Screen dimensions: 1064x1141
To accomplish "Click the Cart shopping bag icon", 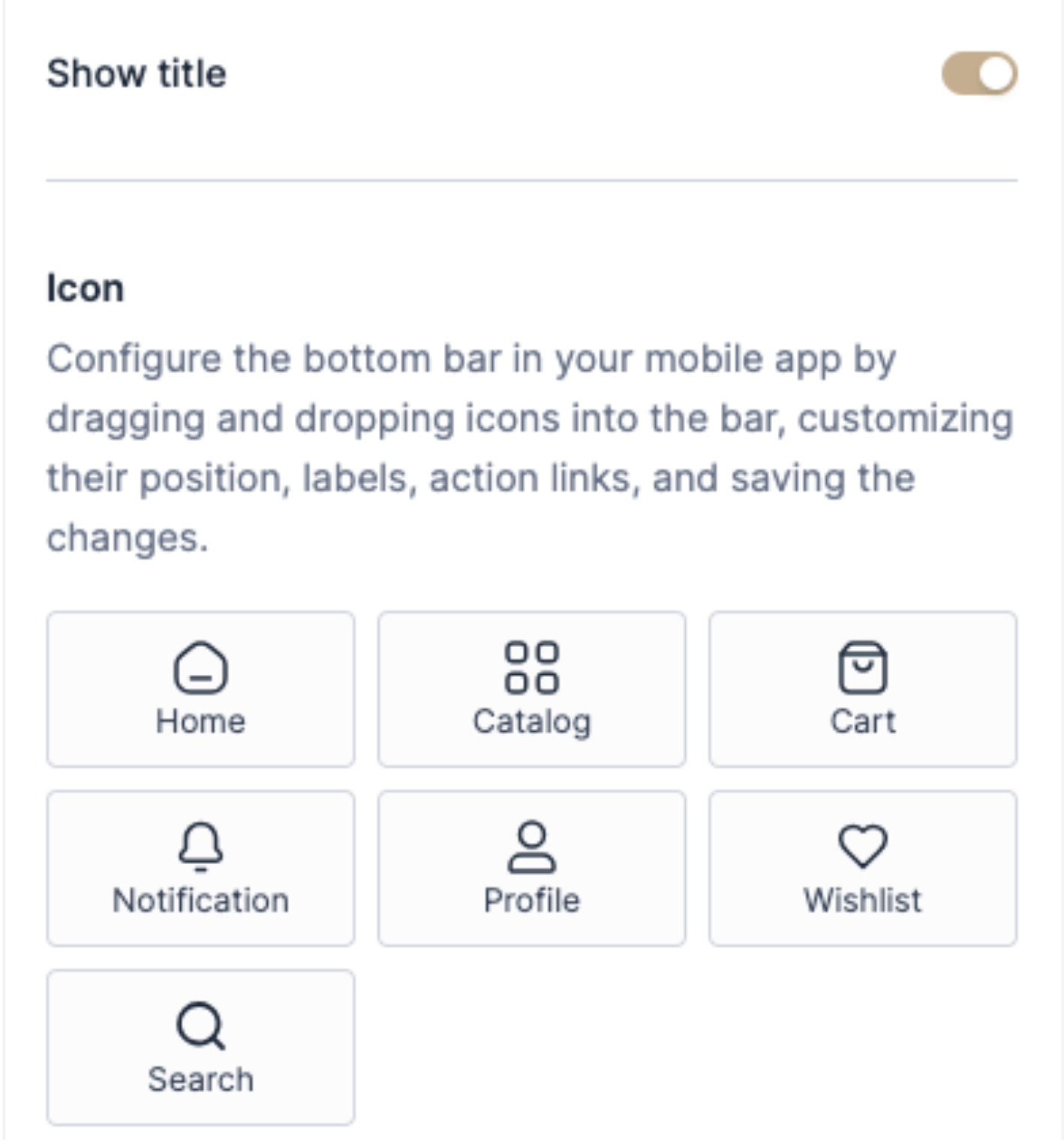I will point(862,667).
